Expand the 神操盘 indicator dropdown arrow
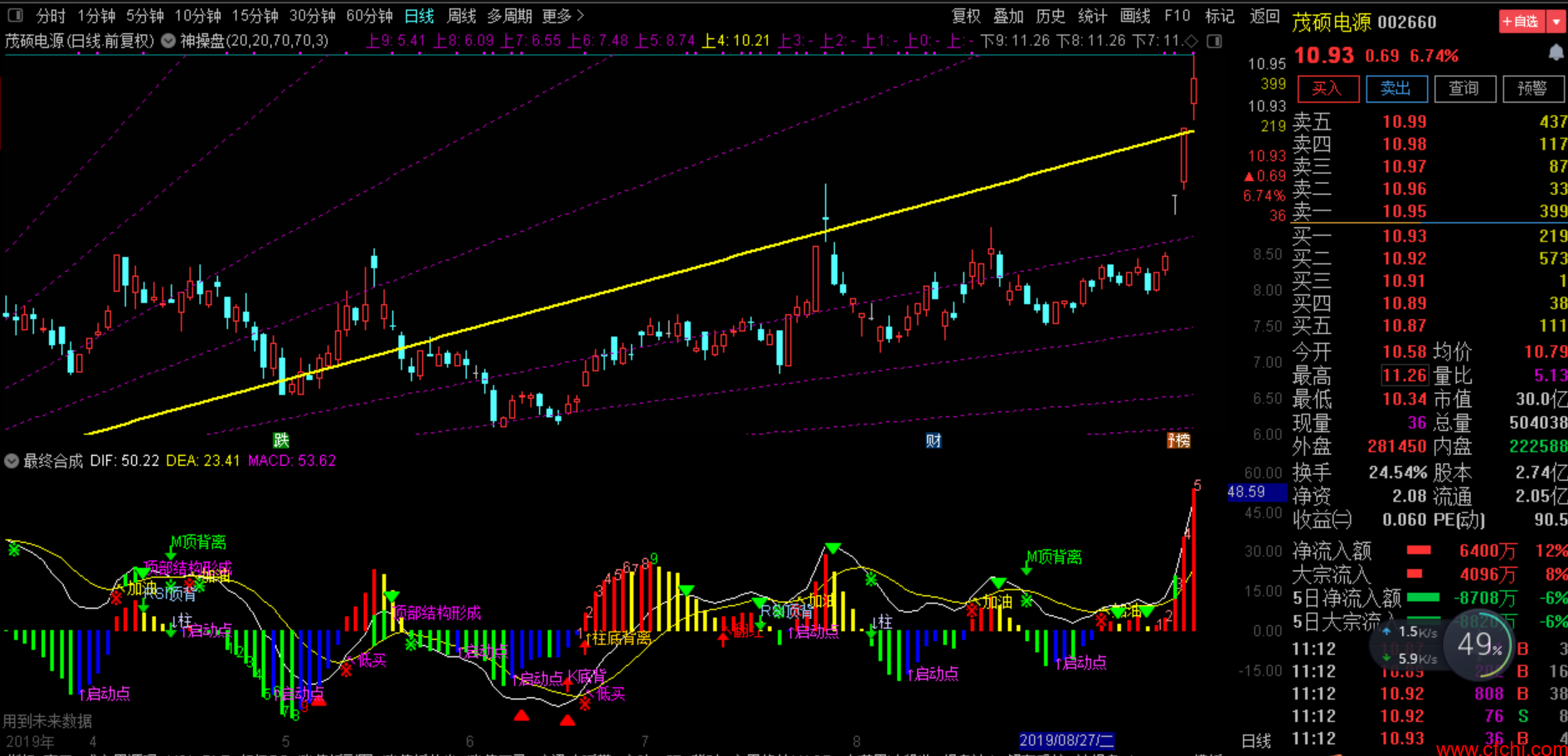Viewport: 1568px width, 756px height. tap(168, 41)
